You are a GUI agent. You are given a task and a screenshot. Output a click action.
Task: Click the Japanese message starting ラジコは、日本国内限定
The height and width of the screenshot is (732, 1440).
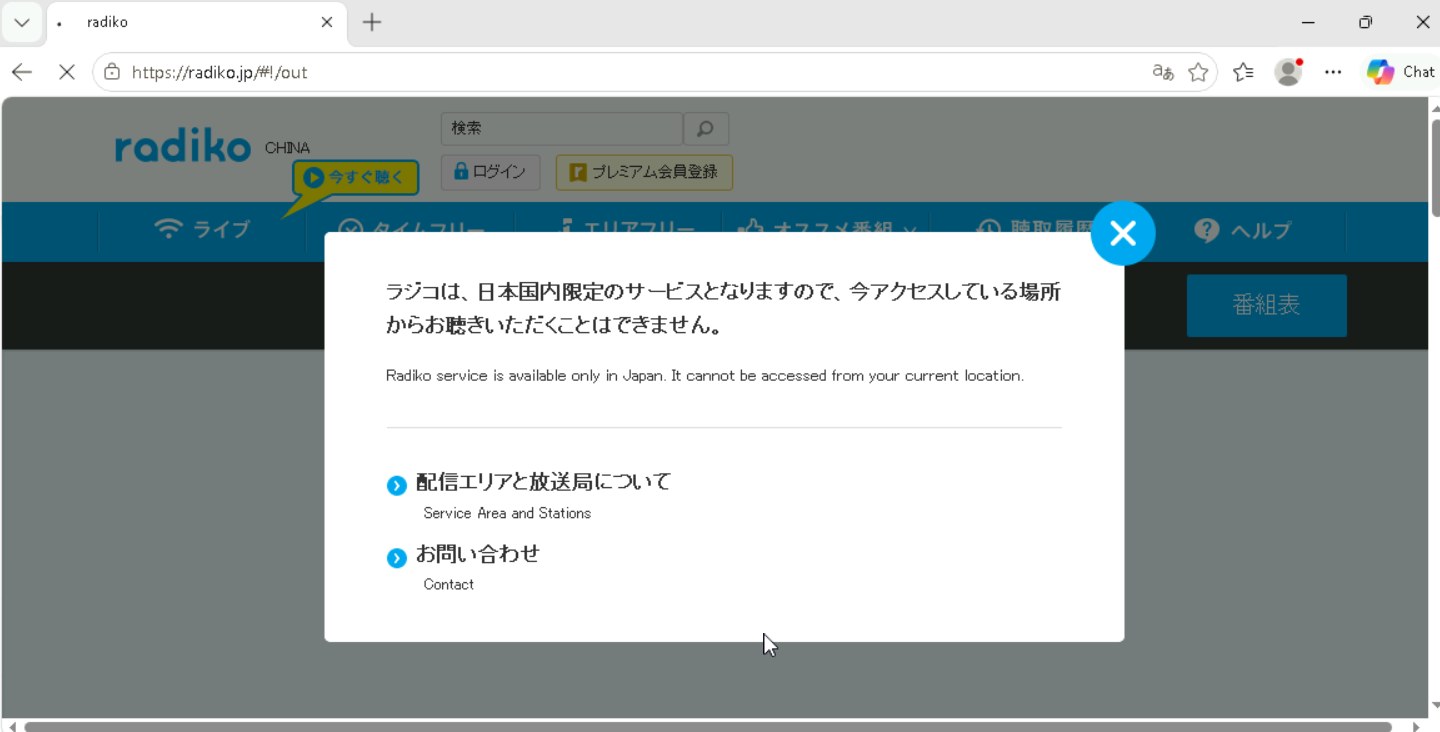pyautogui.click(x=723, y=309)
